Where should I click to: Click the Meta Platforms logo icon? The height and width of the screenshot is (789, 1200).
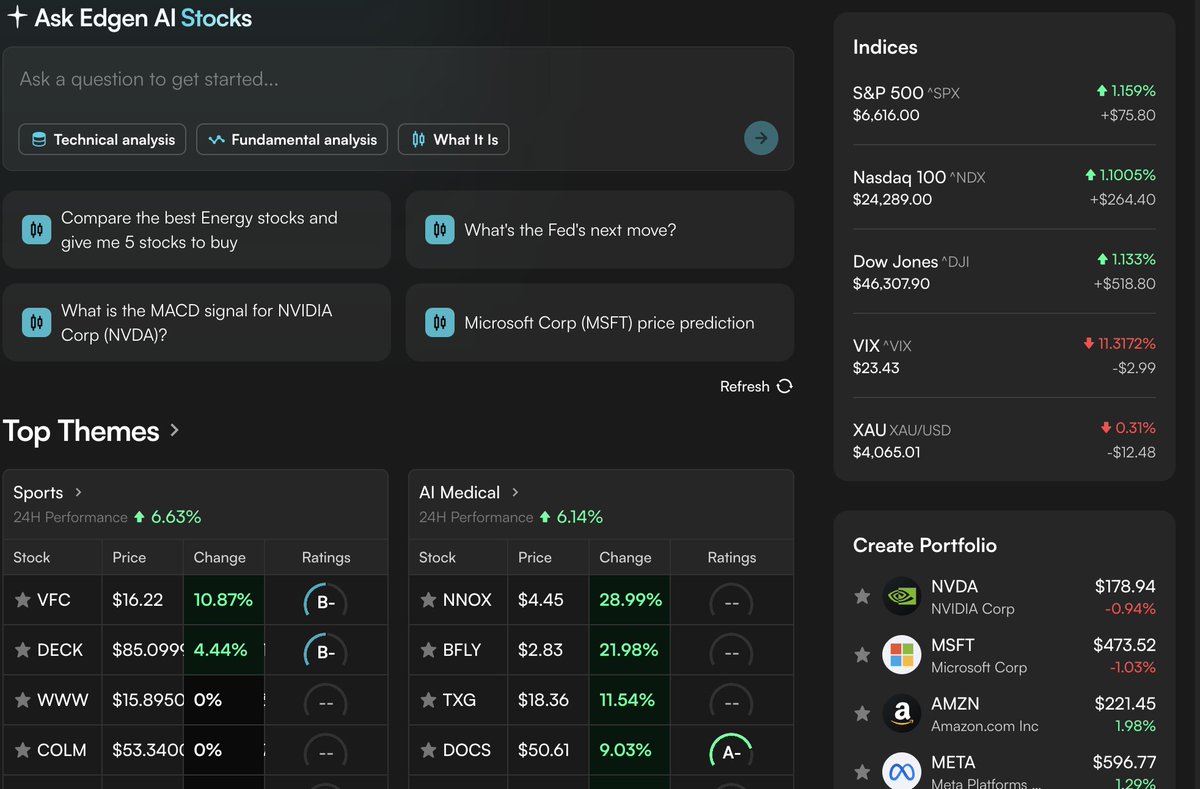pos(901,770)
